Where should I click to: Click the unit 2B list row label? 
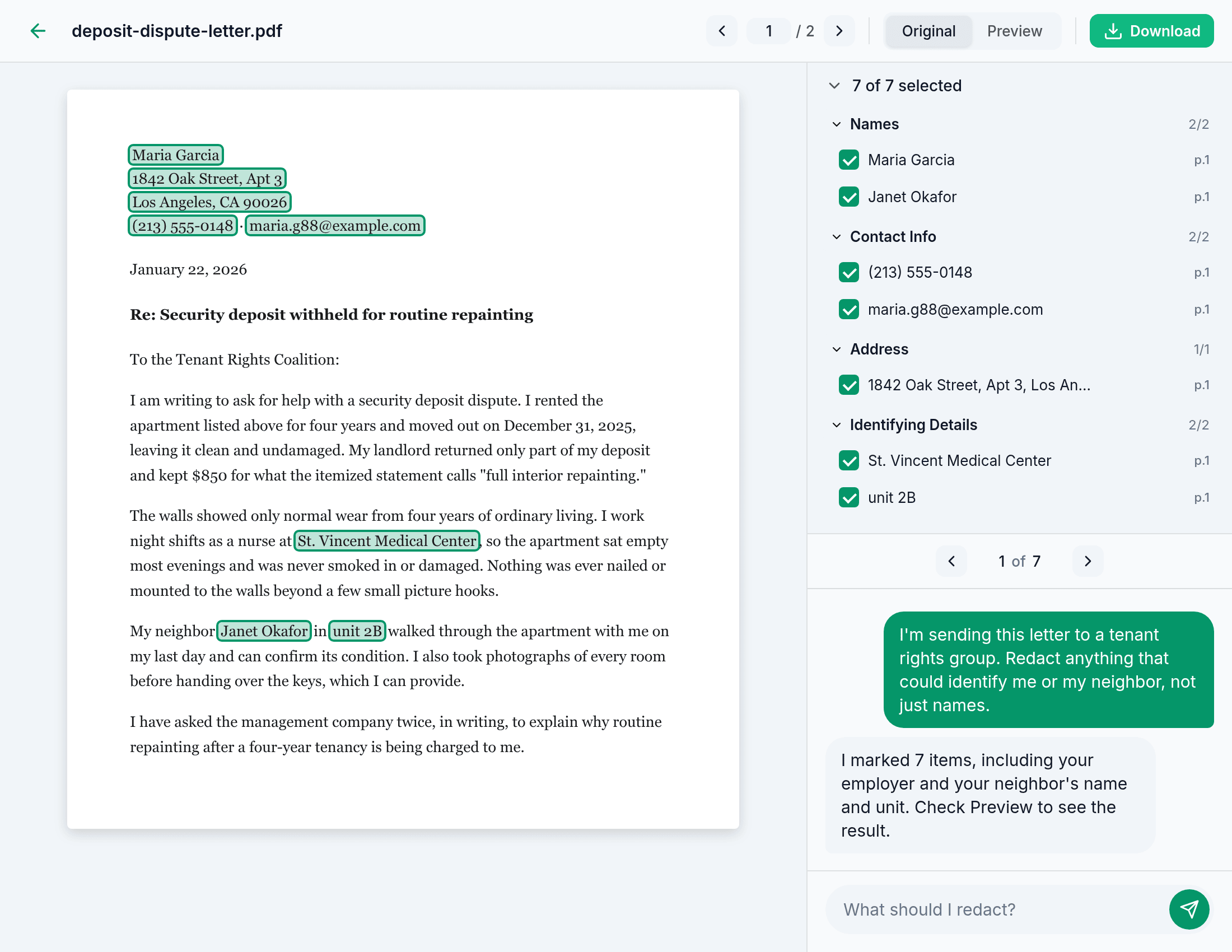point(892,498)
